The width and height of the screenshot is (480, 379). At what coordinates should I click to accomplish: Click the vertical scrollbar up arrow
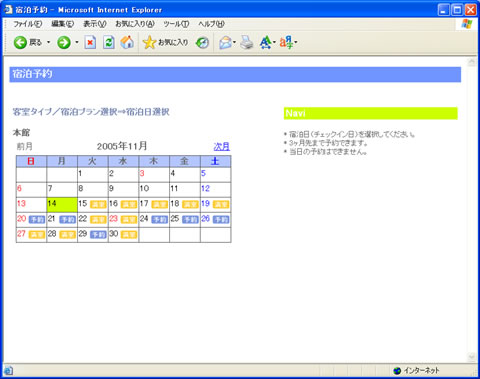pos(472,62)
